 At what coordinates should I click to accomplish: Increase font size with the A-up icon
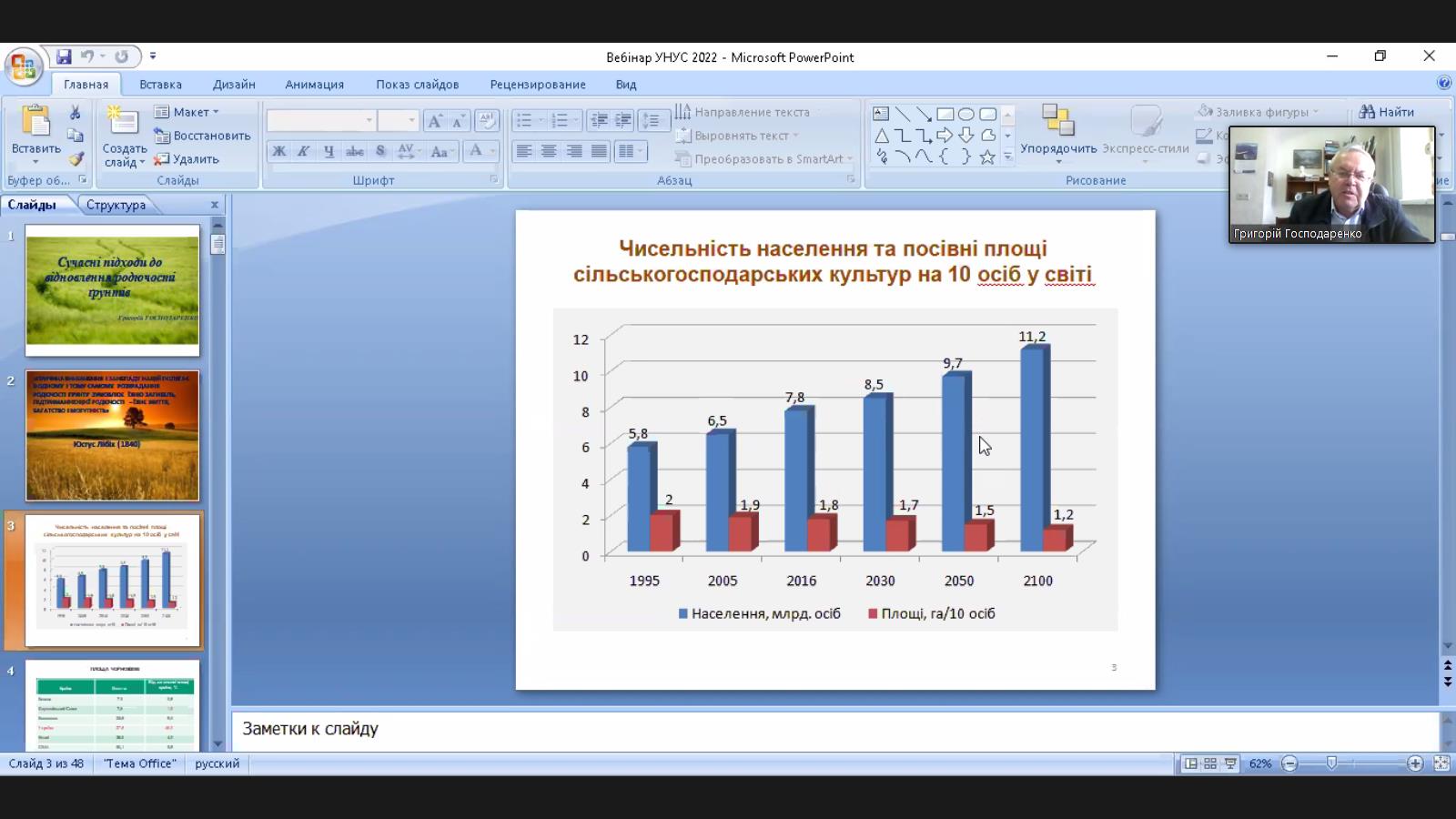(435, 121)
